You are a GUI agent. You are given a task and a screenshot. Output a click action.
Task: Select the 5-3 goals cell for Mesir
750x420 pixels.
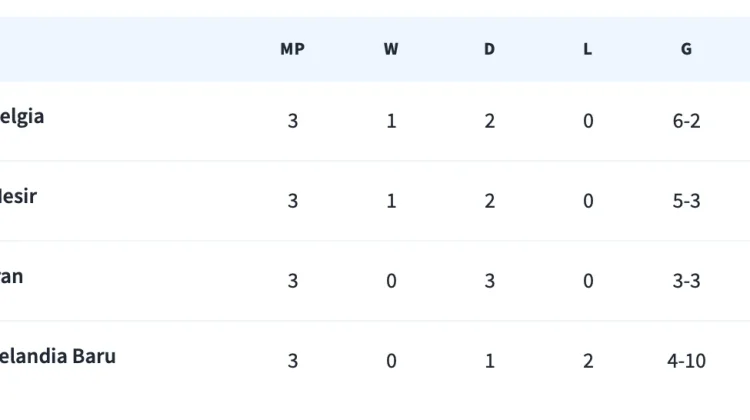[x=686, y=201]
